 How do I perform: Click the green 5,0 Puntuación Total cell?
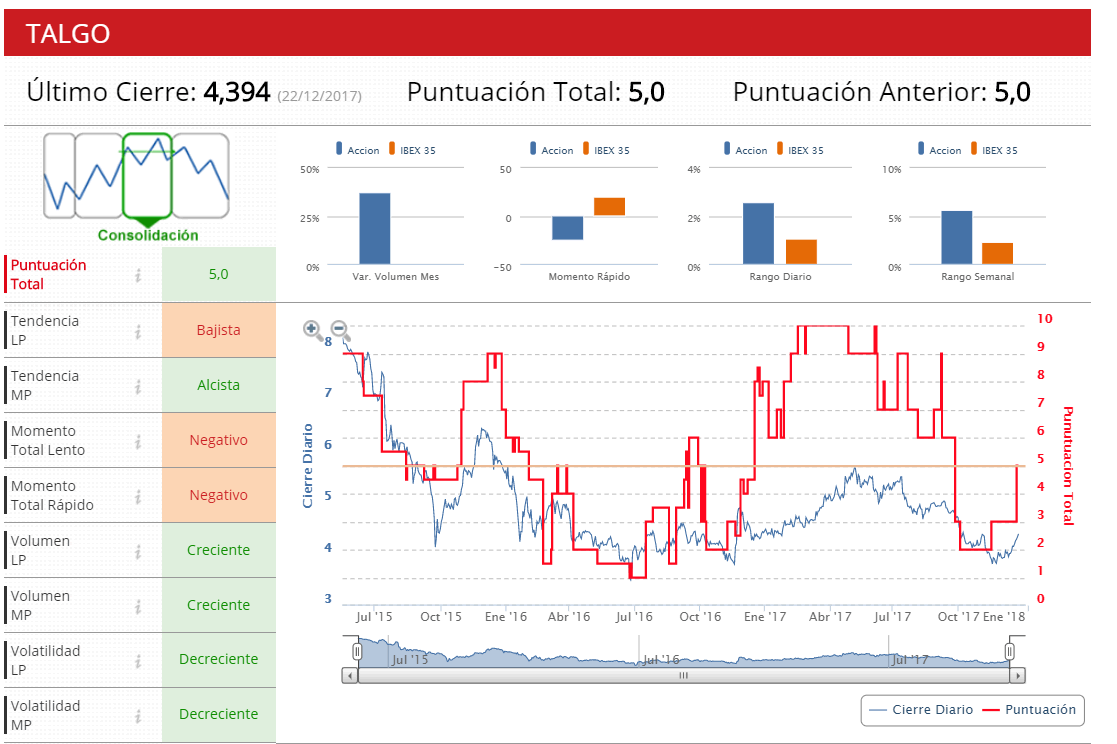pyautogui.click(x=219, y=274)
